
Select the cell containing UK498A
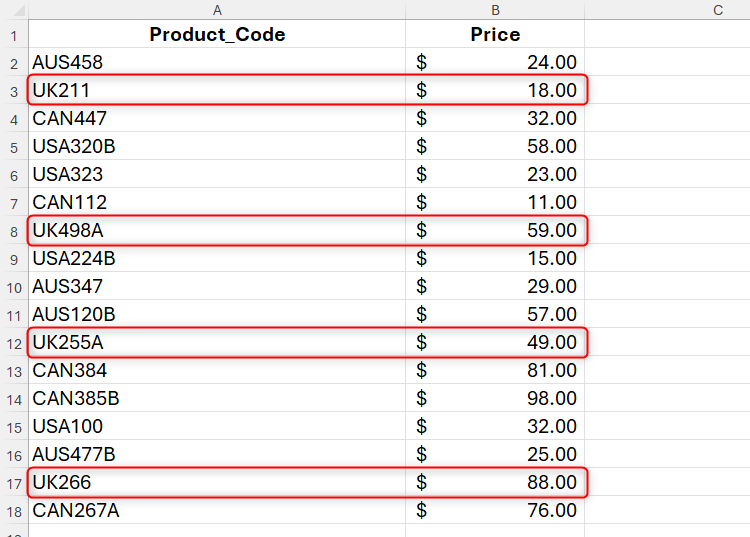click(217, 231)
